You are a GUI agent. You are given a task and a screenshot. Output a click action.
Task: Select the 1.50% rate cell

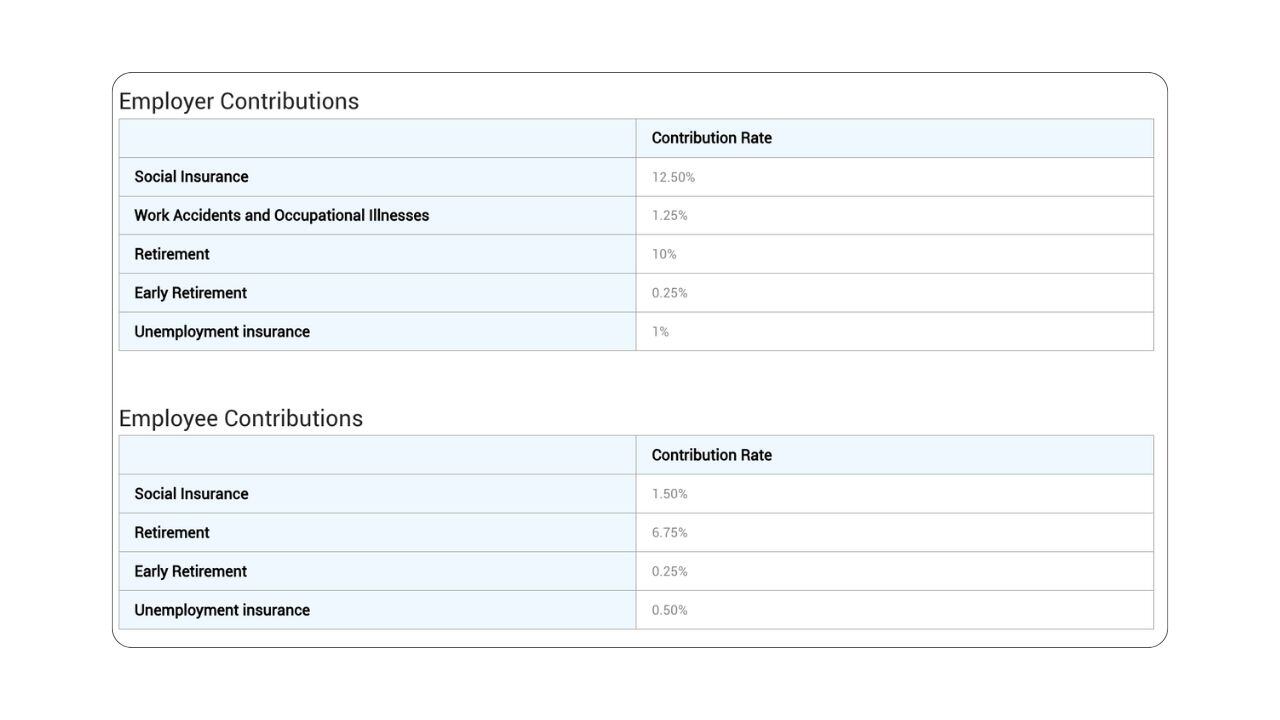point(669,494)
